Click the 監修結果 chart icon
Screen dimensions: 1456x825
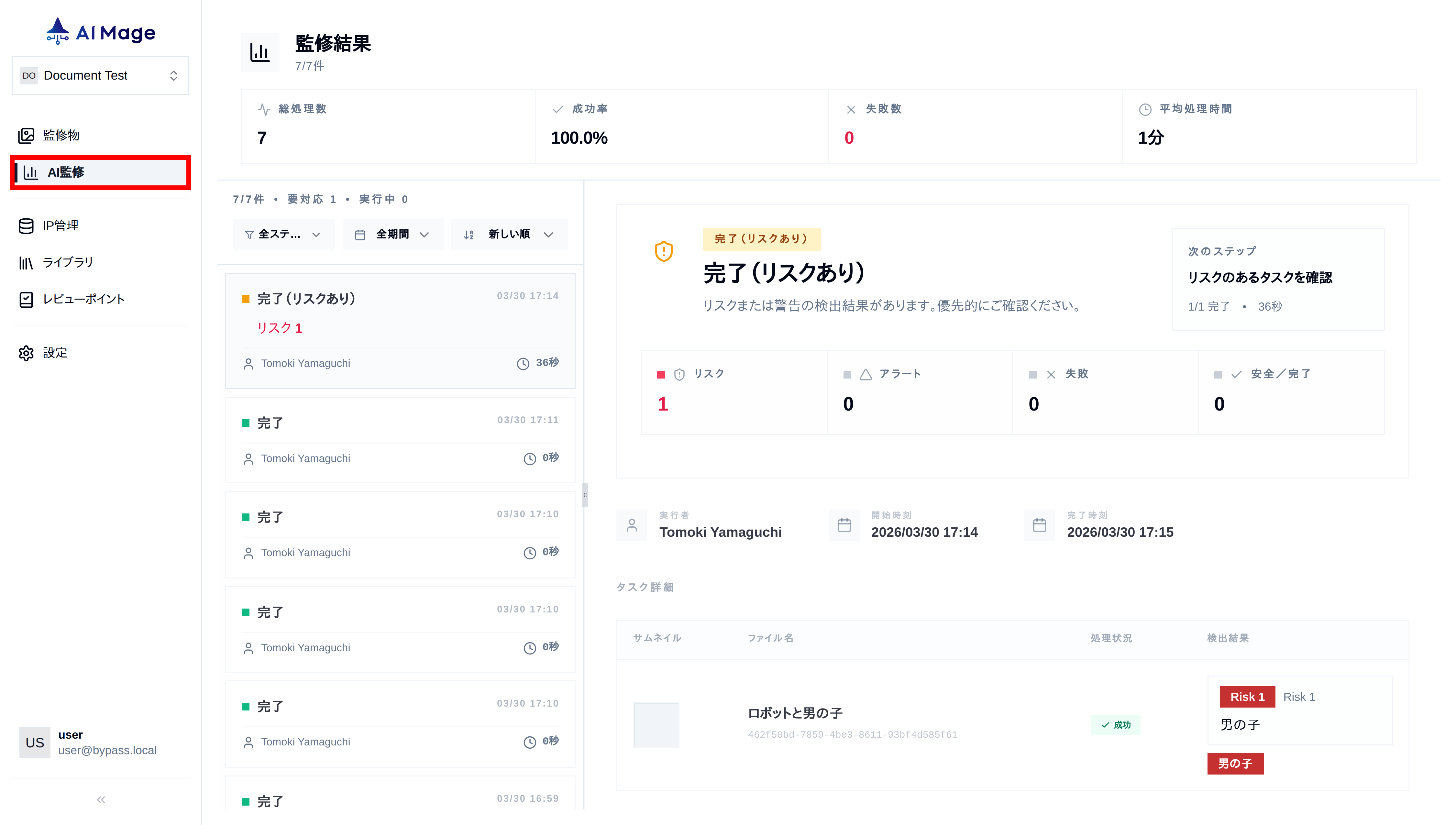[260, 53]
